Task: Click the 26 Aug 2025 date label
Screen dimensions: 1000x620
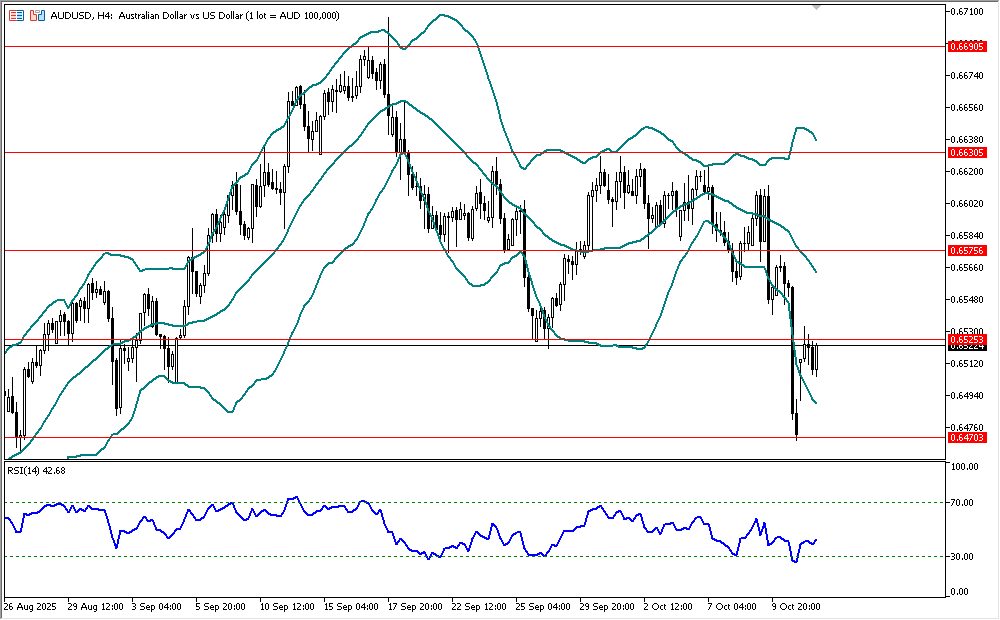Action: pyautogui.click(x=30, y=606)
